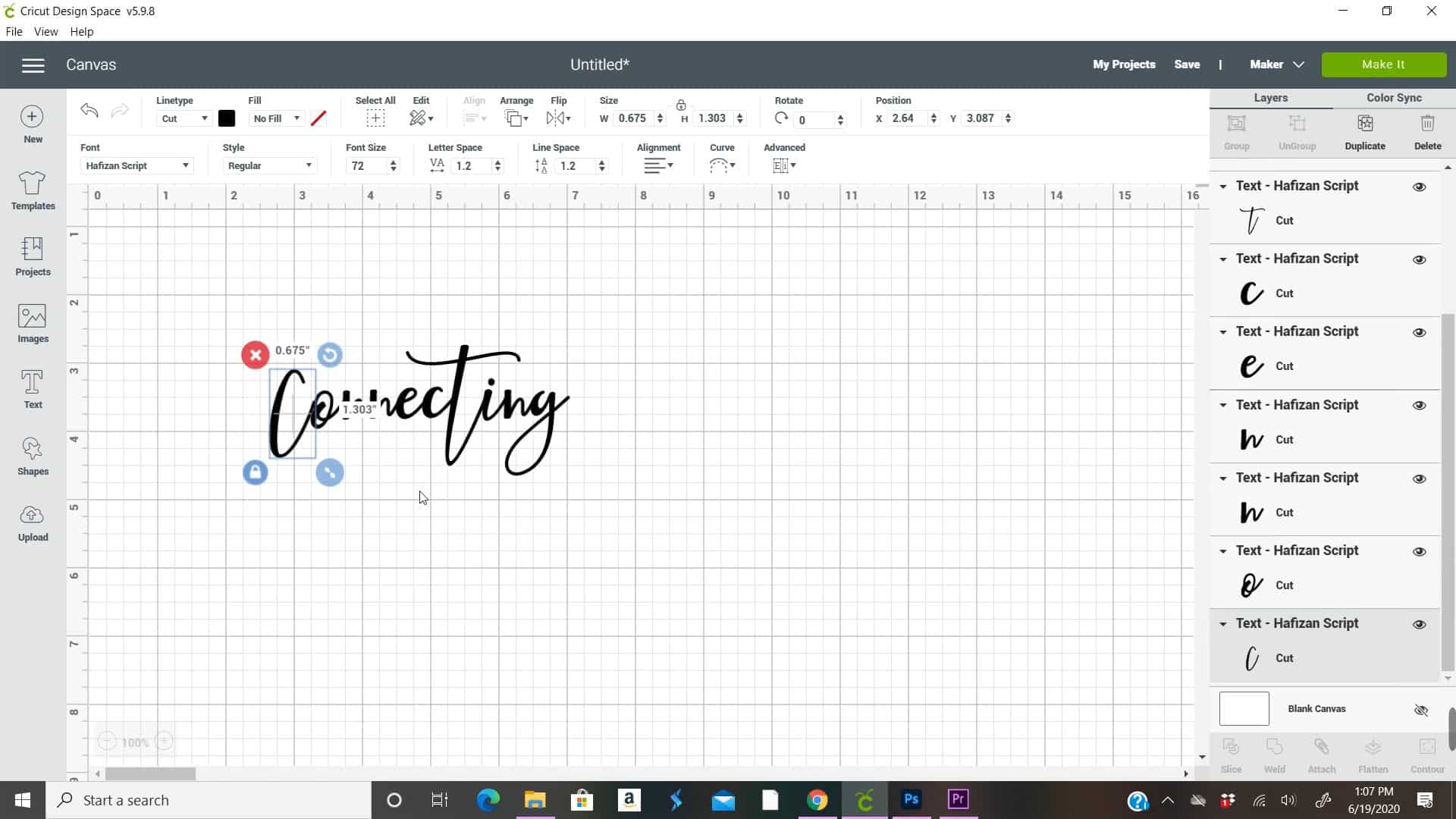Viewport: 1456px width, 819px height.
Task: Increase the Letter Space value
Action: click(497, 162)
